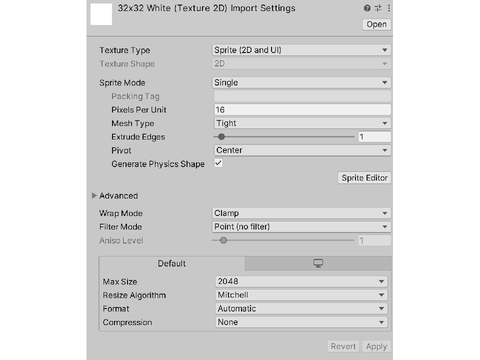Click the Texture Shape 2D dropdown
Image resolution: width=480 pixels, height=360 pixels.
[301, 64]
